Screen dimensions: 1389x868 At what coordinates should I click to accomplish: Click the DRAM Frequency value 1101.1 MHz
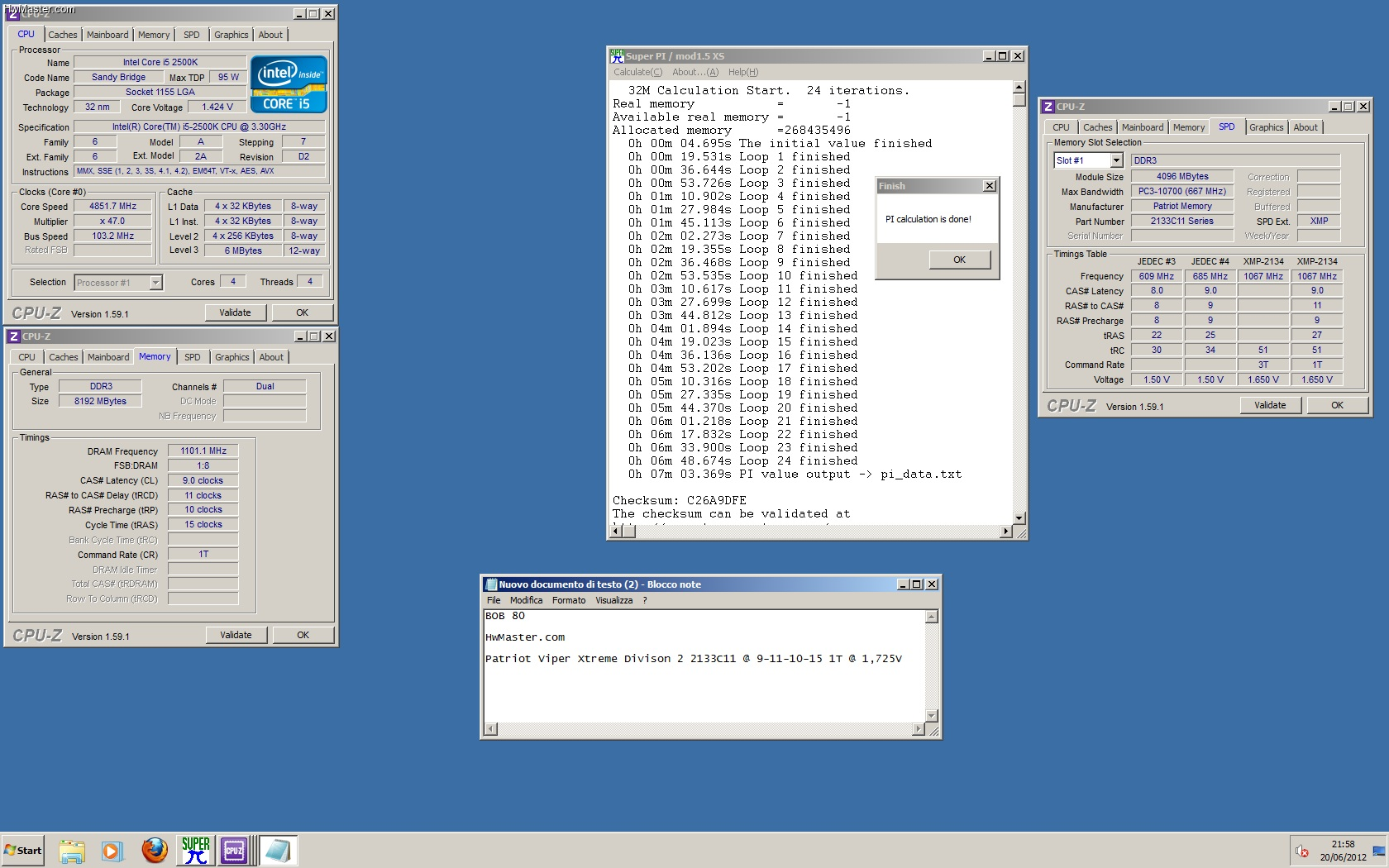pos(203,451)
